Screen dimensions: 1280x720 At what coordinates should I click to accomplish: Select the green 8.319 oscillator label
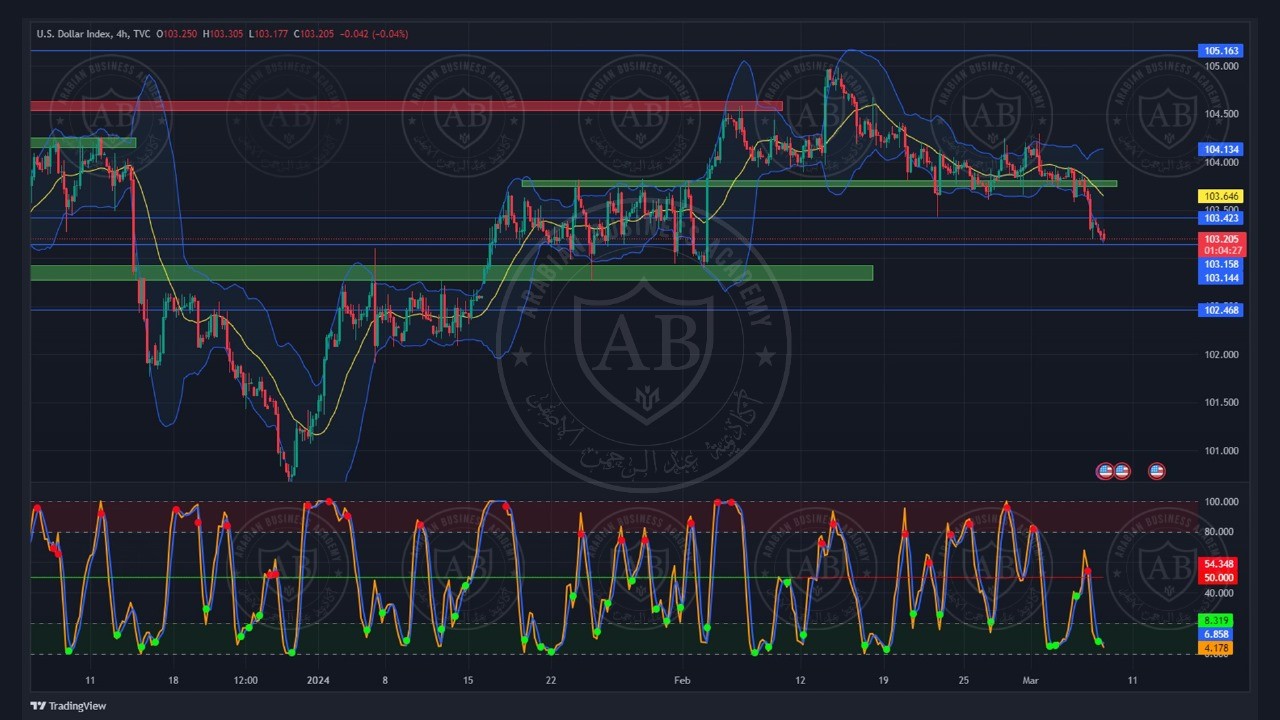(1217, 621)
